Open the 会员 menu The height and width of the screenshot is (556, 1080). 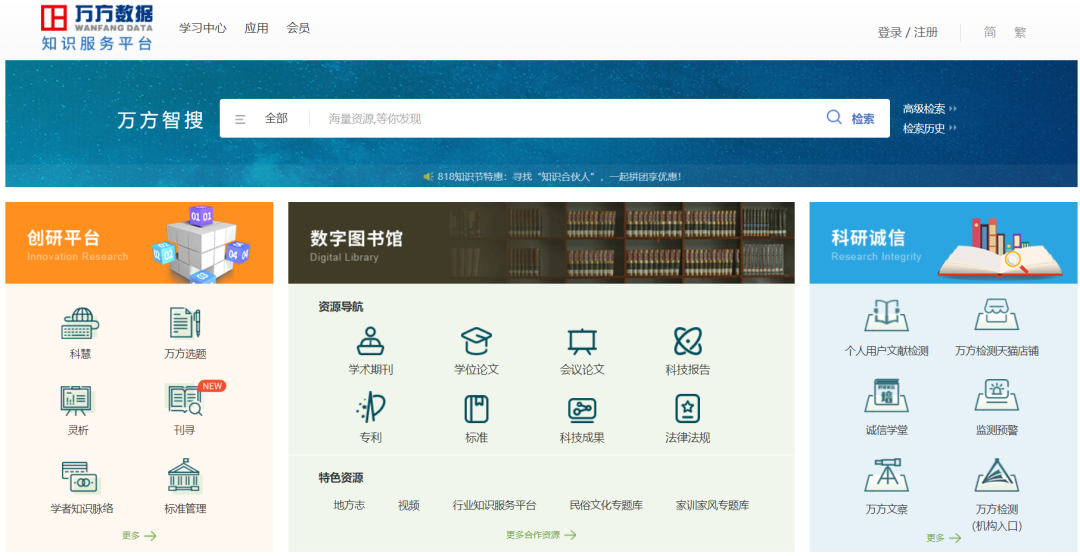(x=298, y=28)
